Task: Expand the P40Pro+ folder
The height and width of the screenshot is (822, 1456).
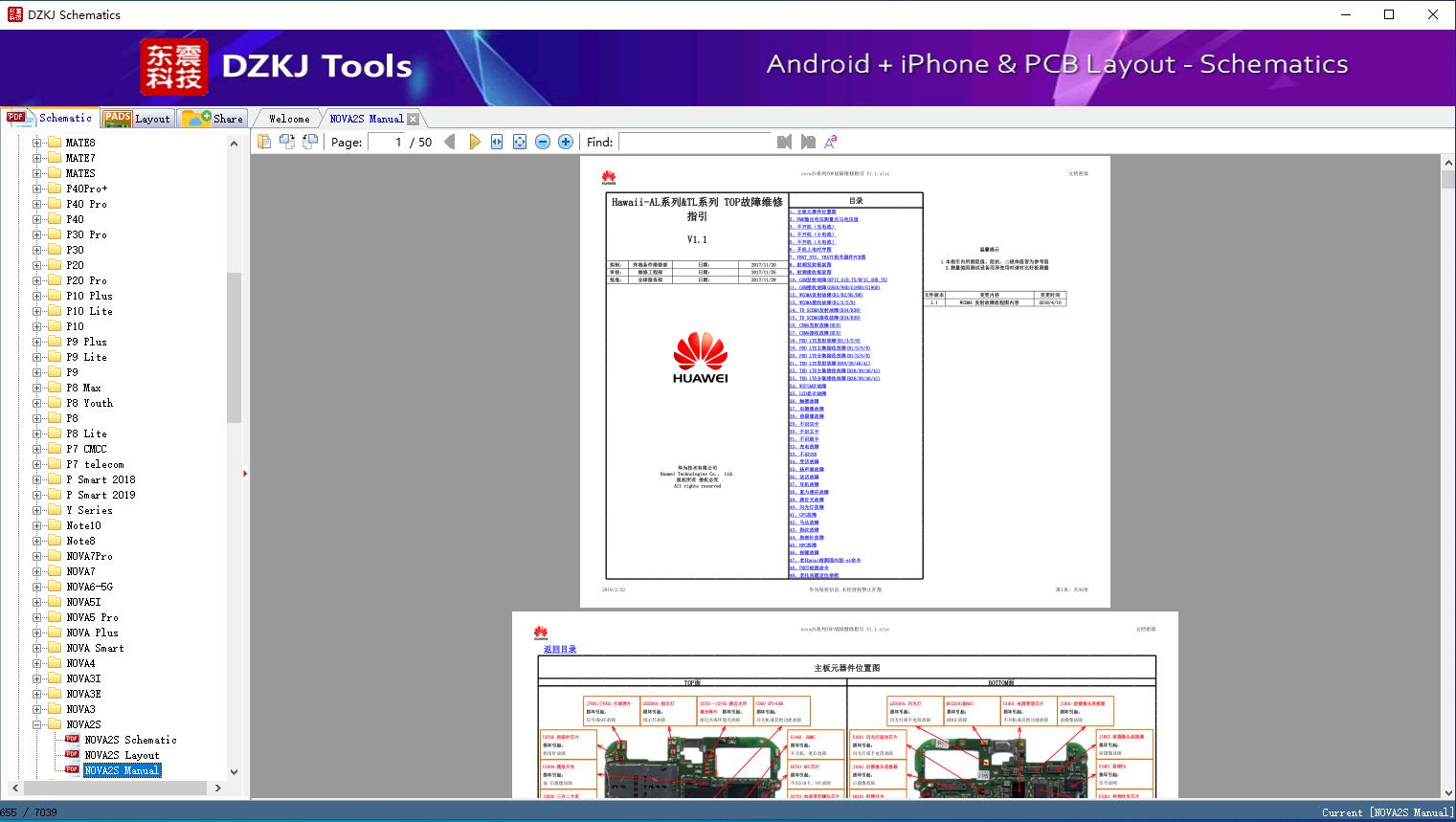Action: coord(37,189)
